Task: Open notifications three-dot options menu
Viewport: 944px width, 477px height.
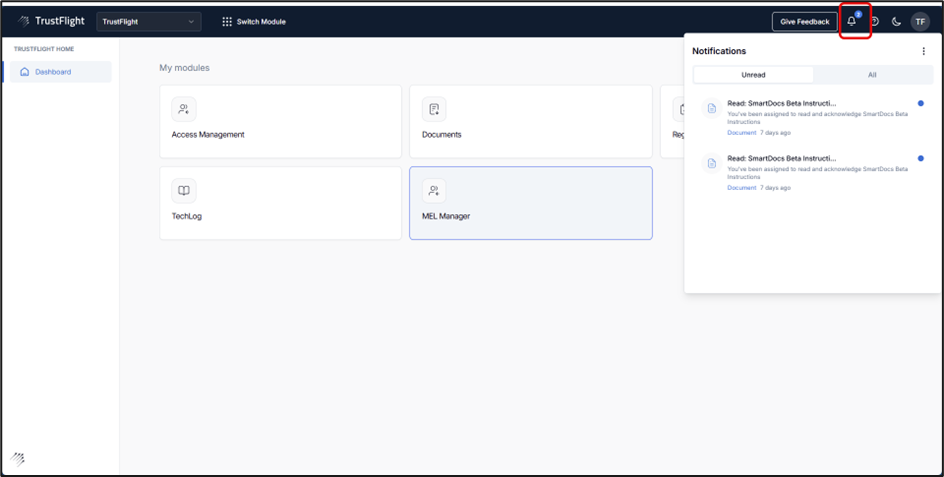Action: [923, 51]
